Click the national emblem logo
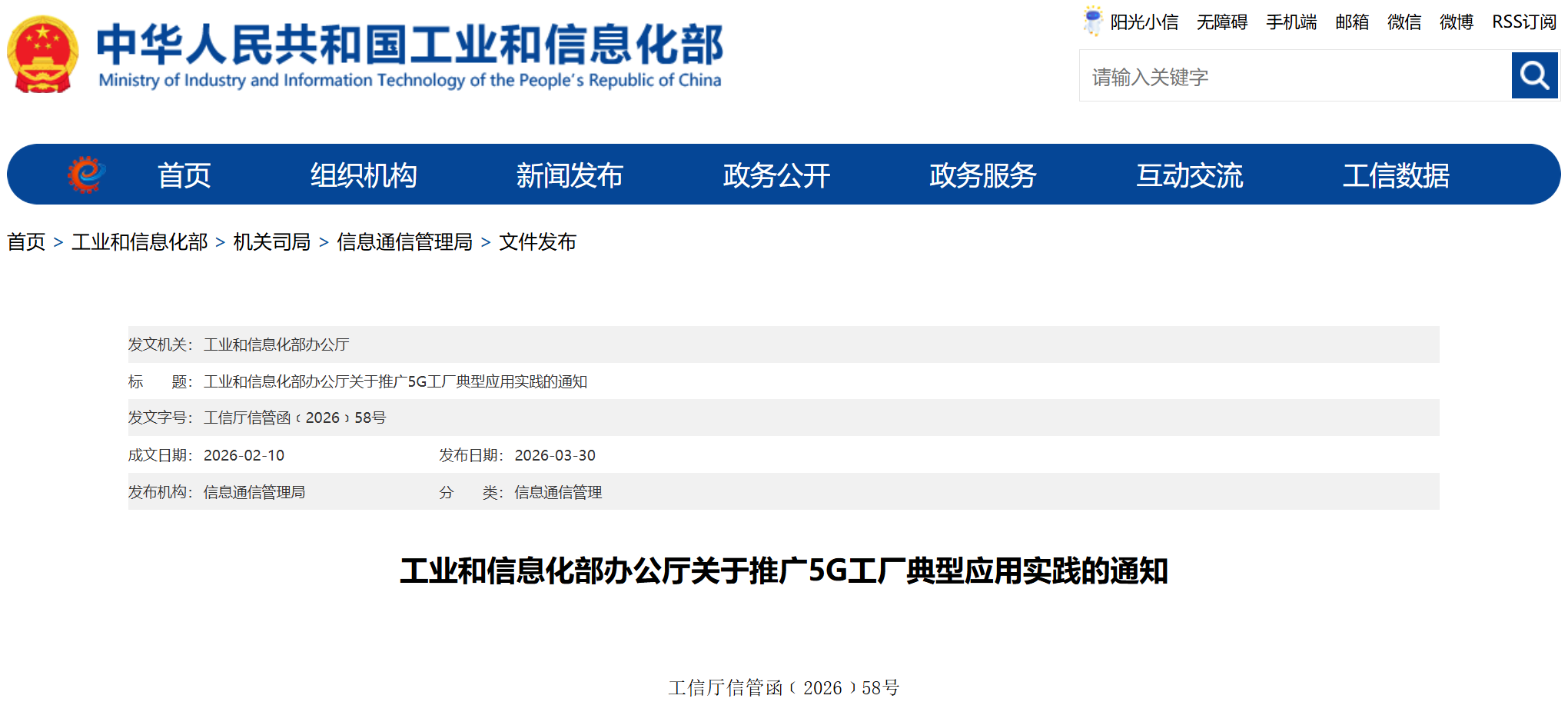The image size is (1568, 702). click(43, 54)
